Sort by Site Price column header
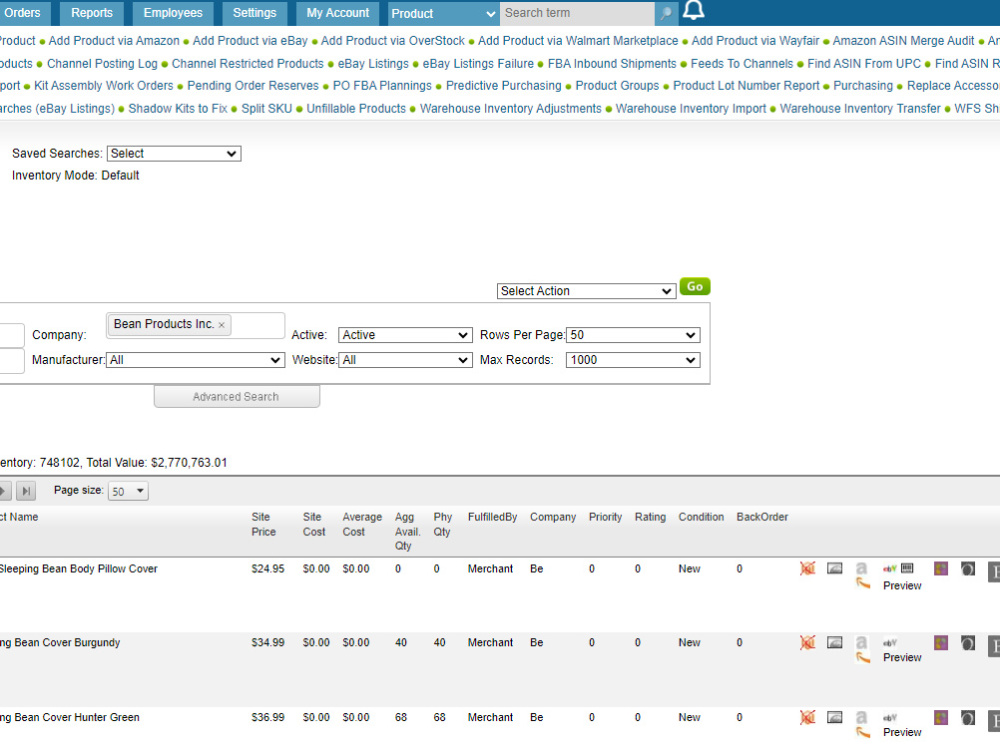 coord(263,524)
